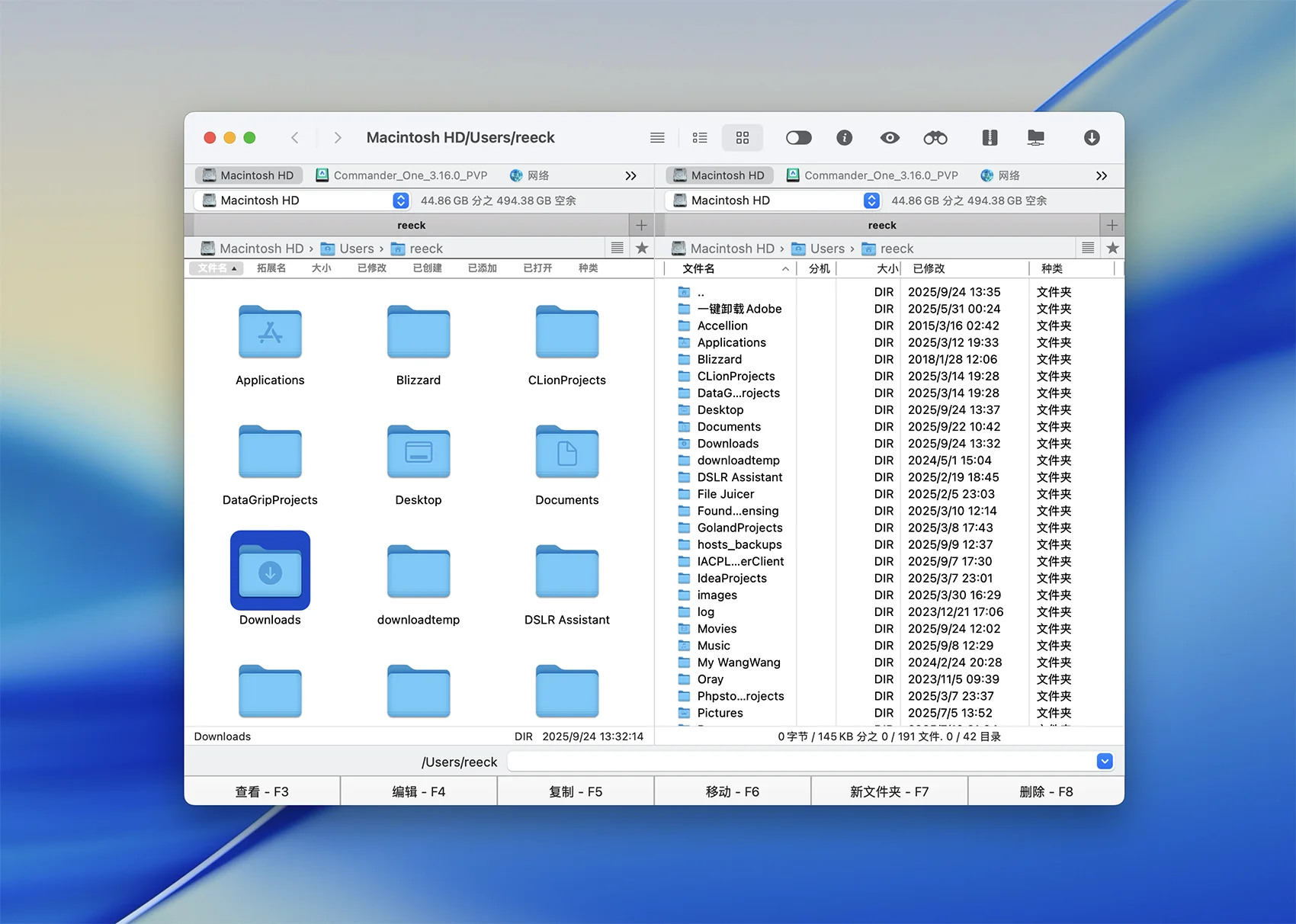Click the eye quick look icon

click(x=890, y=138)
